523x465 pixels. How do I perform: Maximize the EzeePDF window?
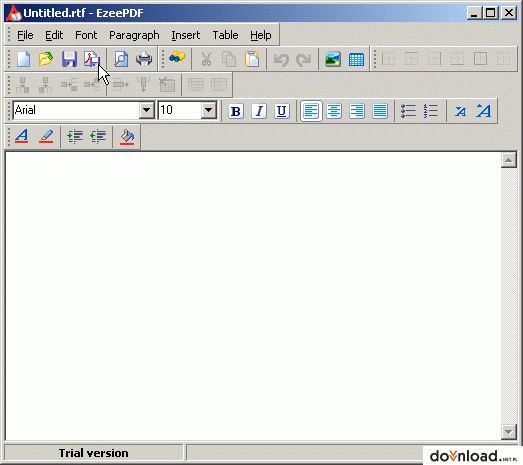coord(491,13)
